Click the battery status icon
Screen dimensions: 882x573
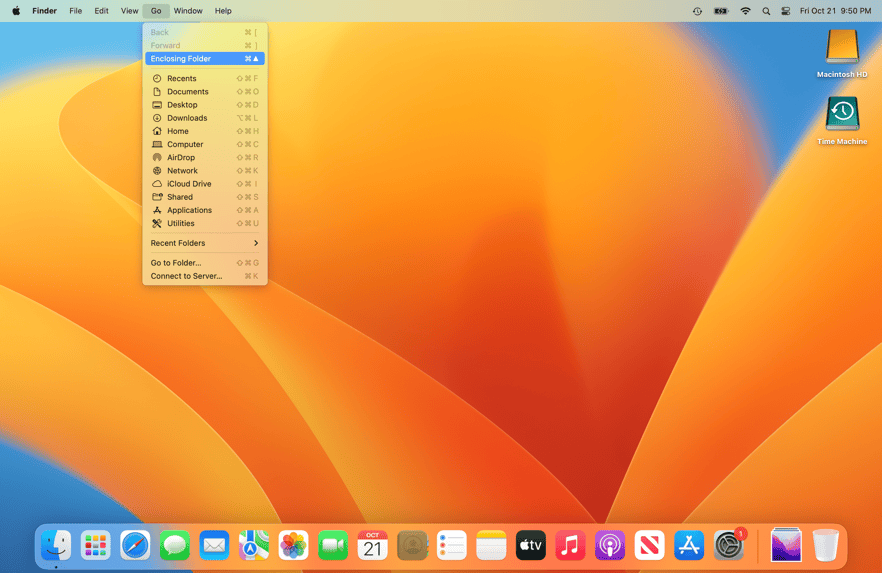(x=721, y=11)
